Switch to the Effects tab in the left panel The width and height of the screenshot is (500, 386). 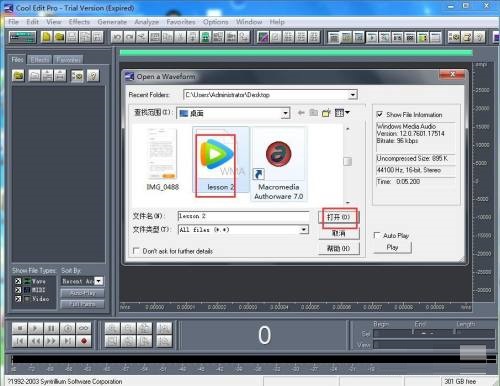pyautogui.click(x=40, y=60)
